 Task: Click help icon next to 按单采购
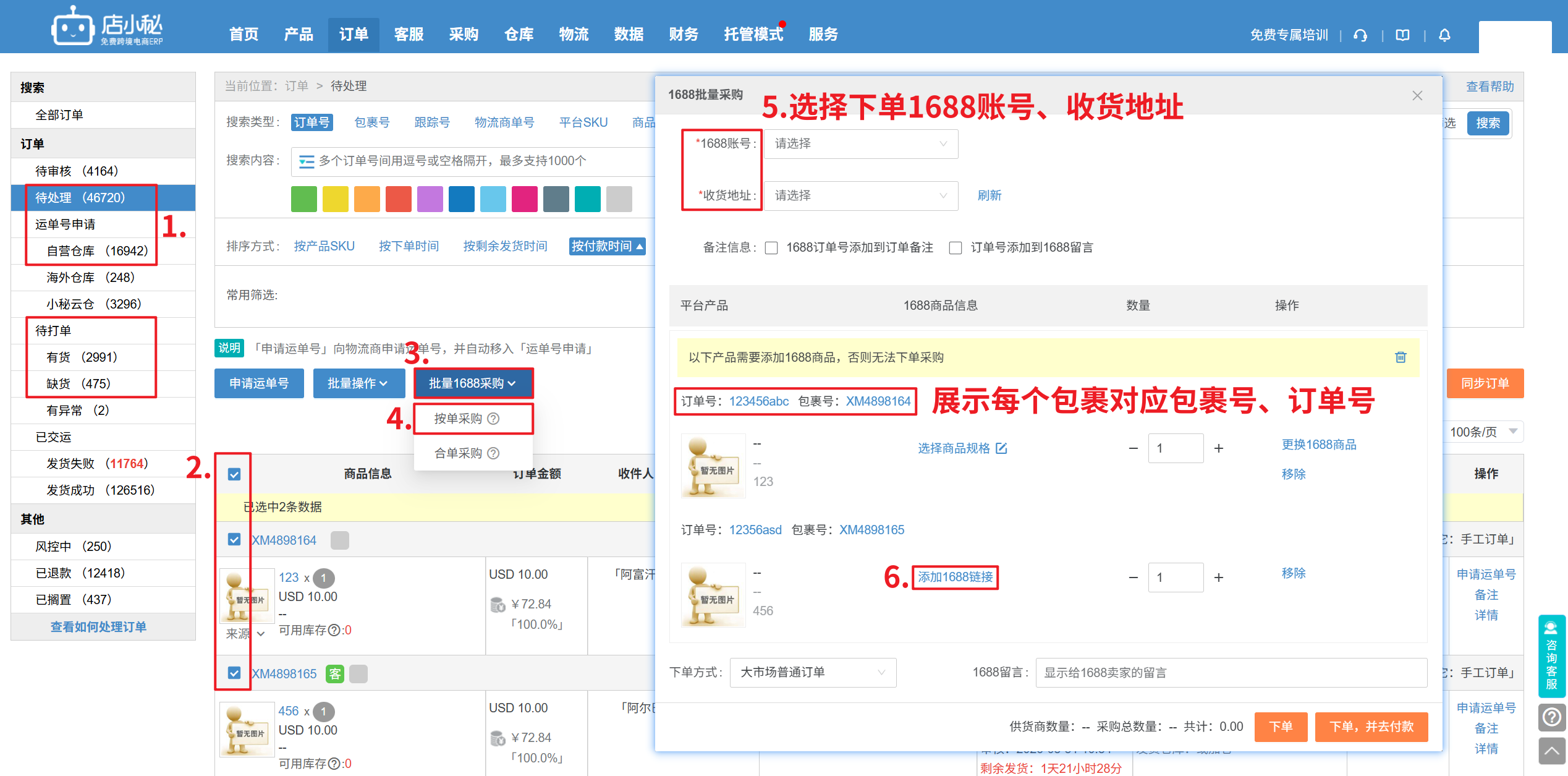493,419
